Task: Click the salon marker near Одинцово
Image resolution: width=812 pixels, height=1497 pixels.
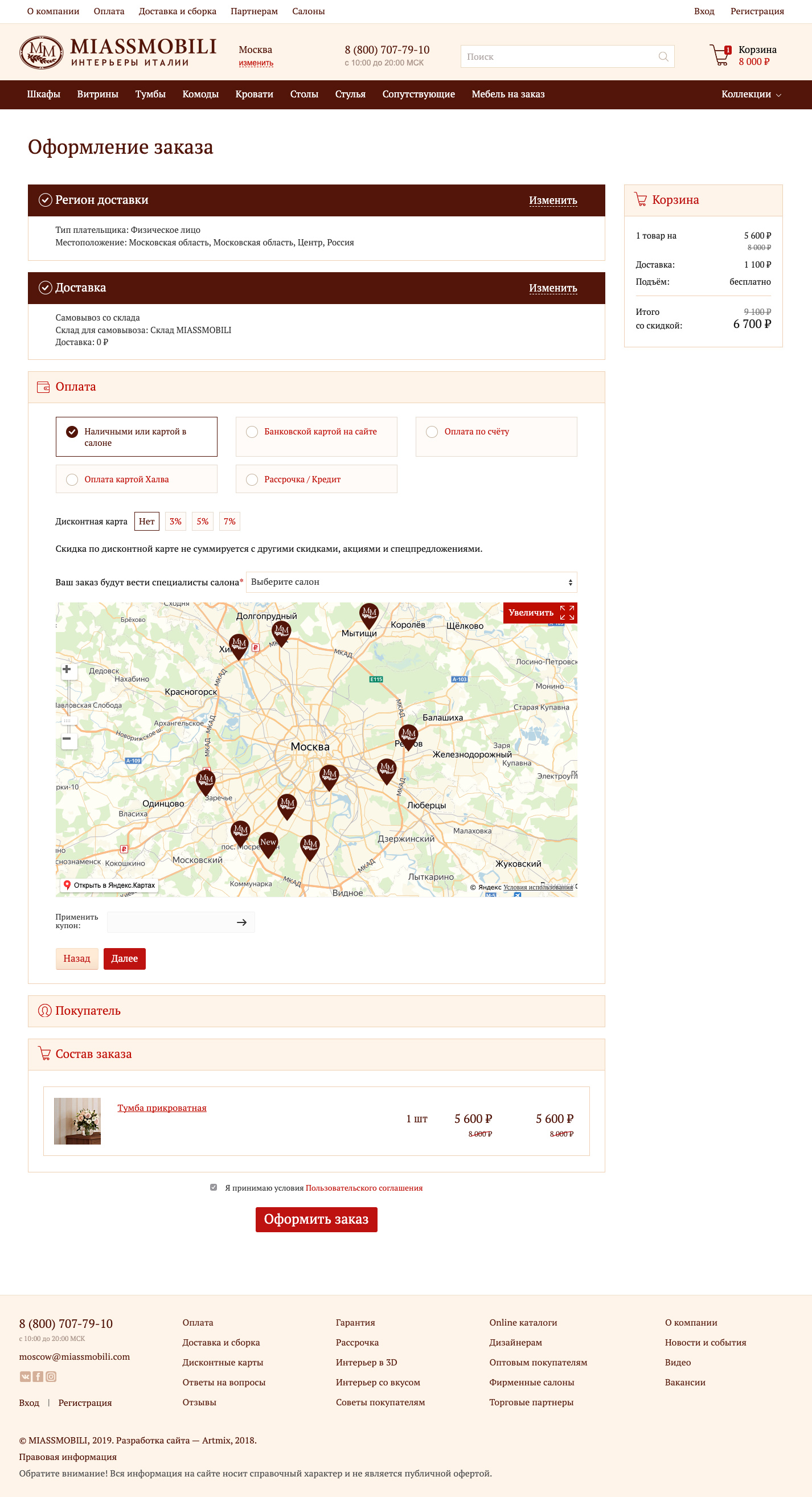Action: coord(206,783)
